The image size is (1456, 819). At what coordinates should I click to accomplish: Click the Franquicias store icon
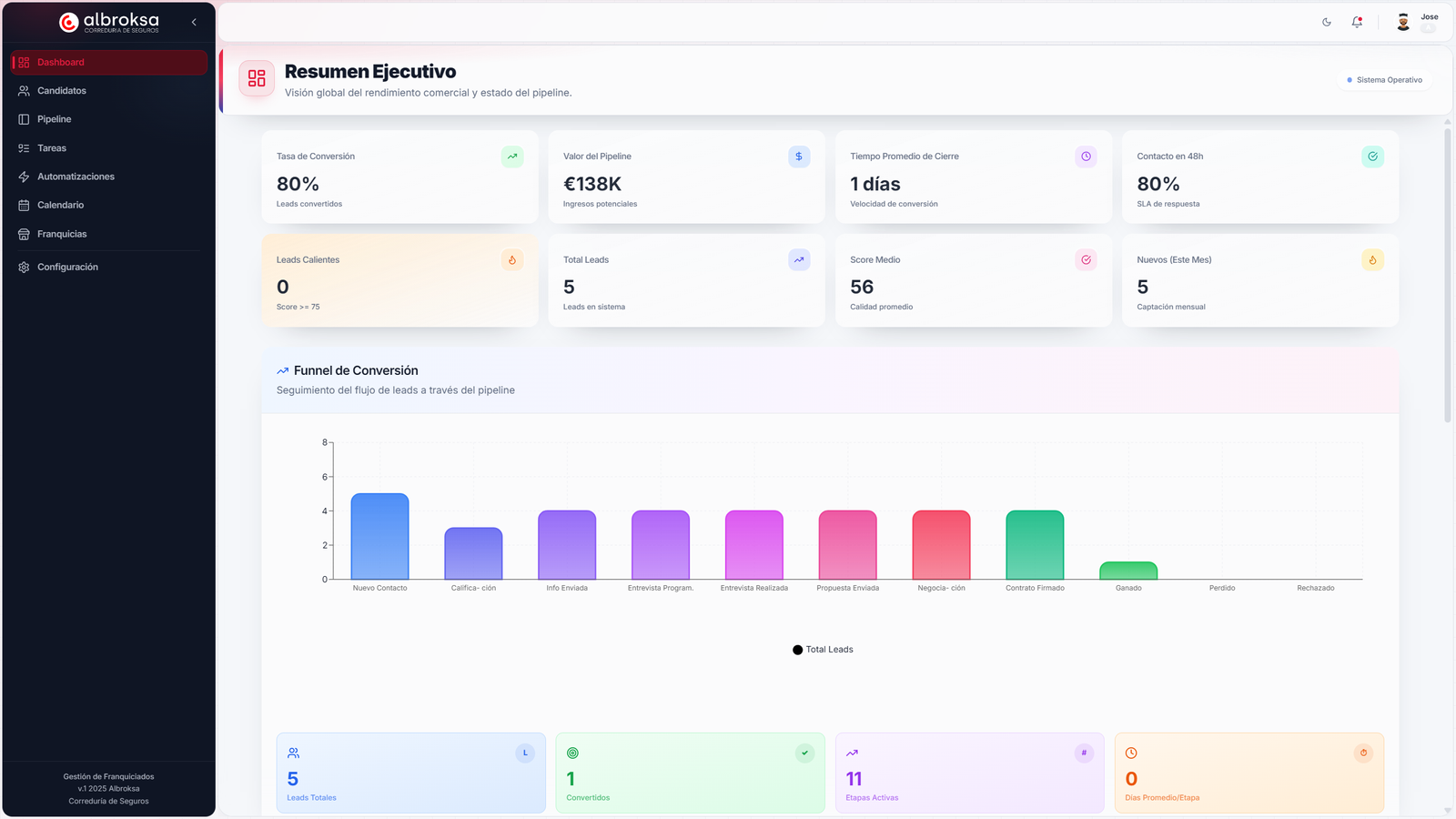(24, 234)
